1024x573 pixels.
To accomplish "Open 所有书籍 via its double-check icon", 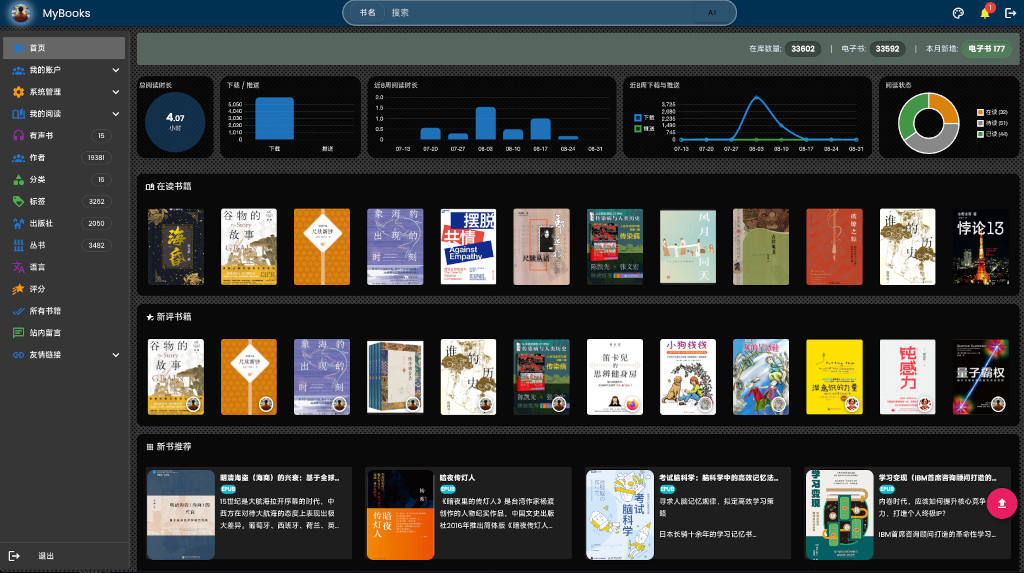I will [x=18, y=311].
